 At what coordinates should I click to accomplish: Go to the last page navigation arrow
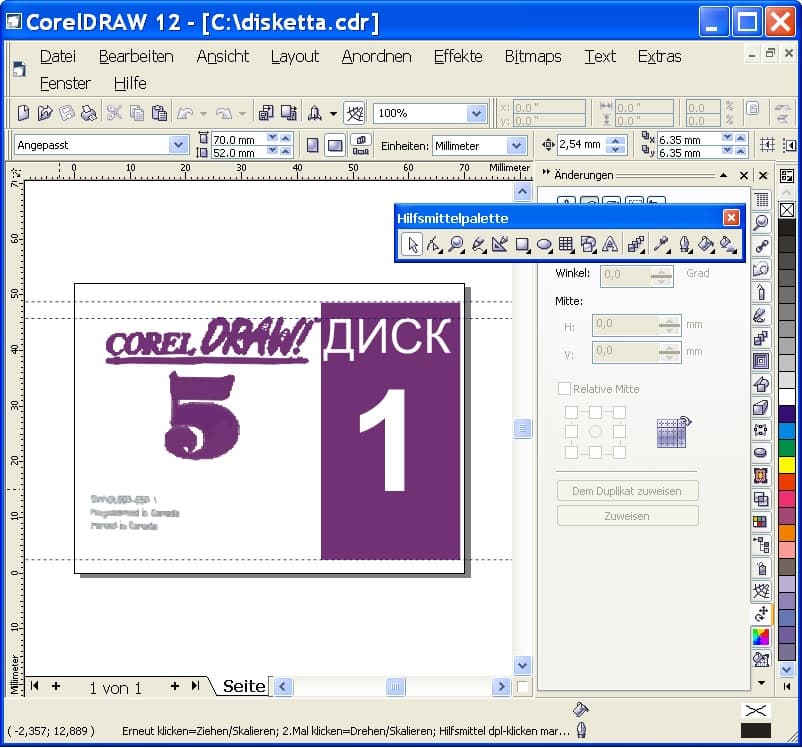[x=195, y=686]
